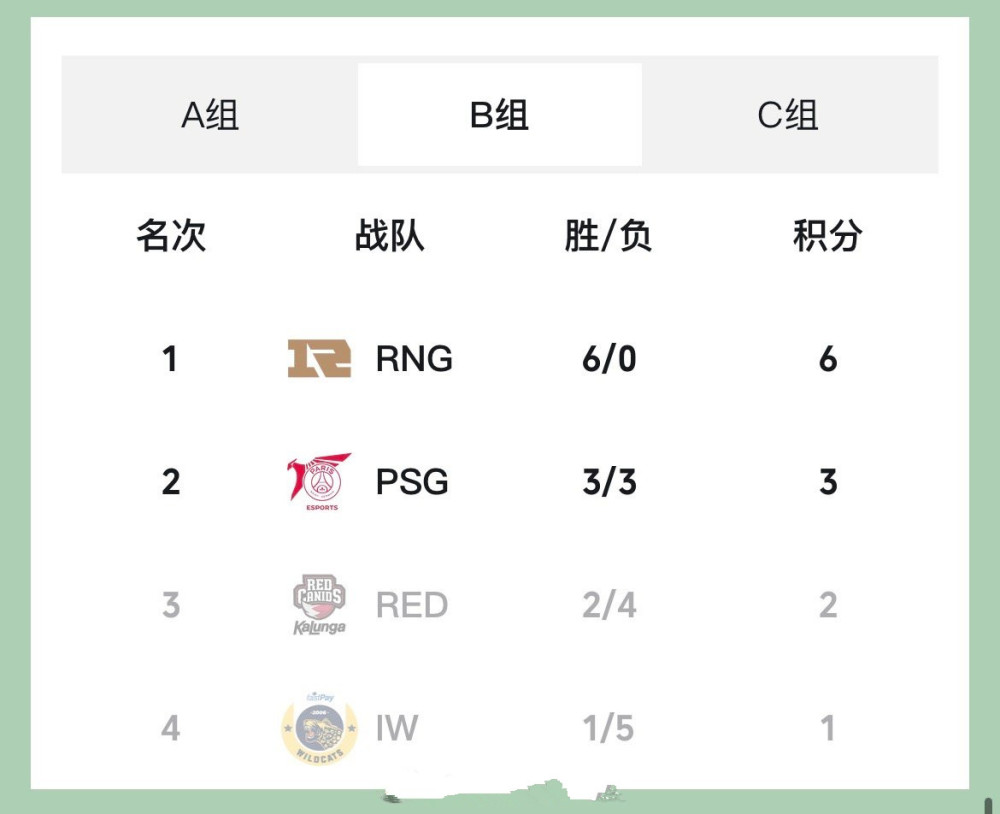Click the 战队 column header
The height and width of the screenshot is (814, 1000).
coord(390,236)
